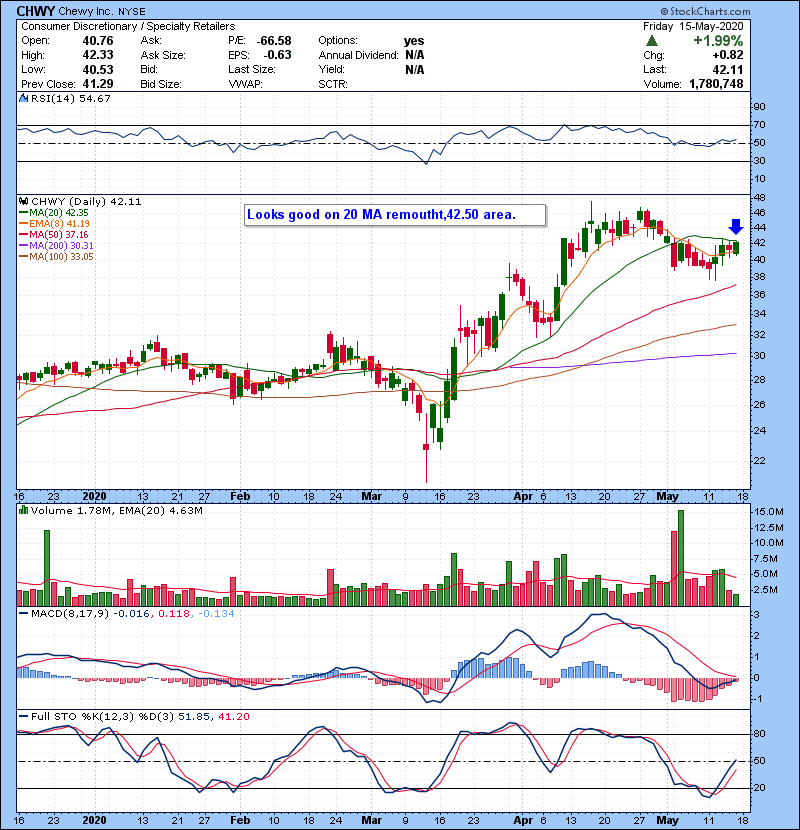Click the "Ask Size:" label
The width and height of the screenshot is (800, 830).
[163, 55]
